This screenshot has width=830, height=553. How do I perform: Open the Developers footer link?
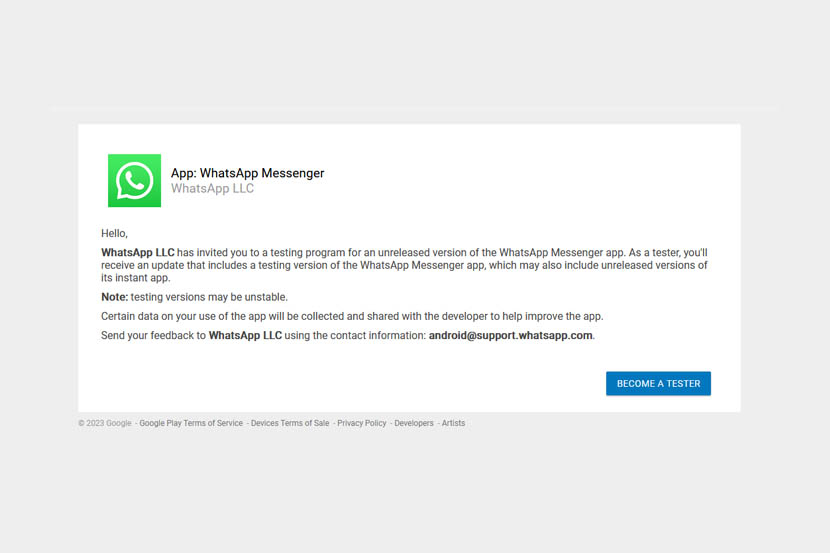[x=414, y=423]
